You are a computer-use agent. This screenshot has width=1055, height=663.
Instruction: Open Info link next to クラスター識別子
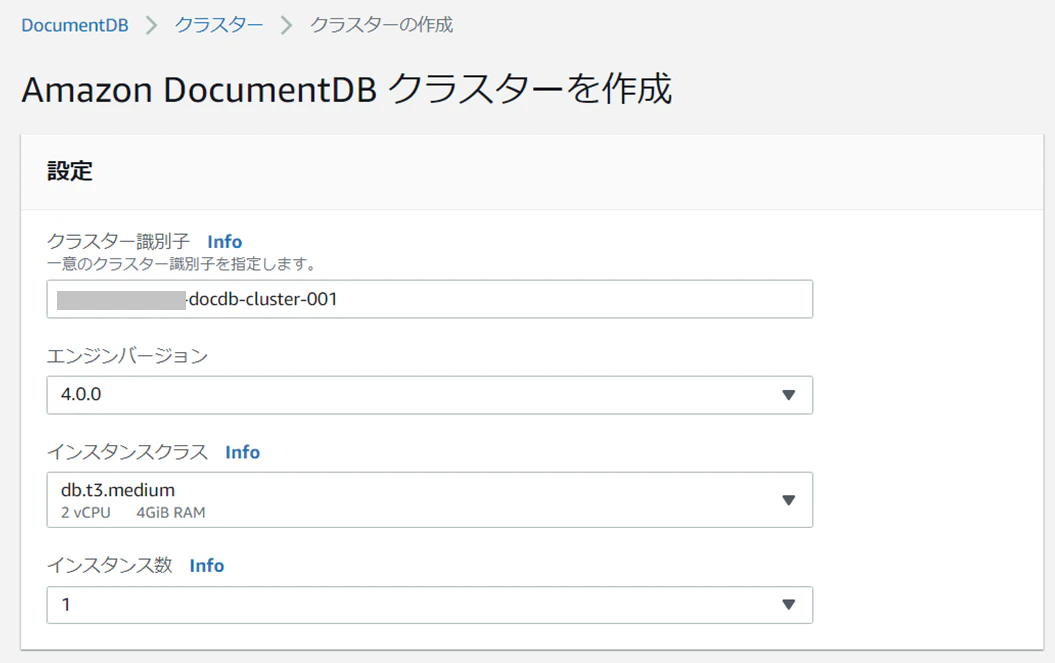(225, 241)
